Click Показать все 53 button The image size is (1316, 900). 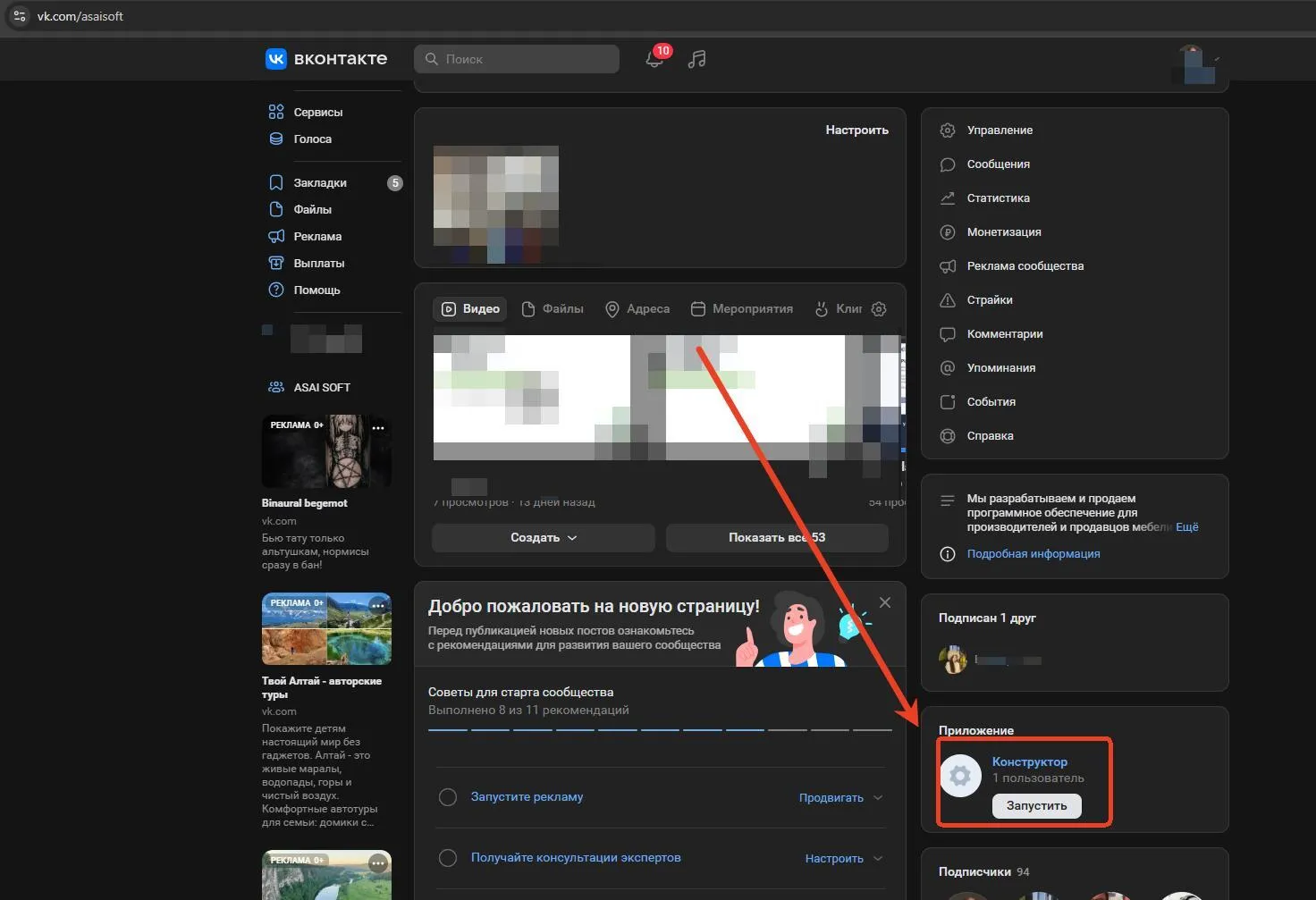coord(777,538)
